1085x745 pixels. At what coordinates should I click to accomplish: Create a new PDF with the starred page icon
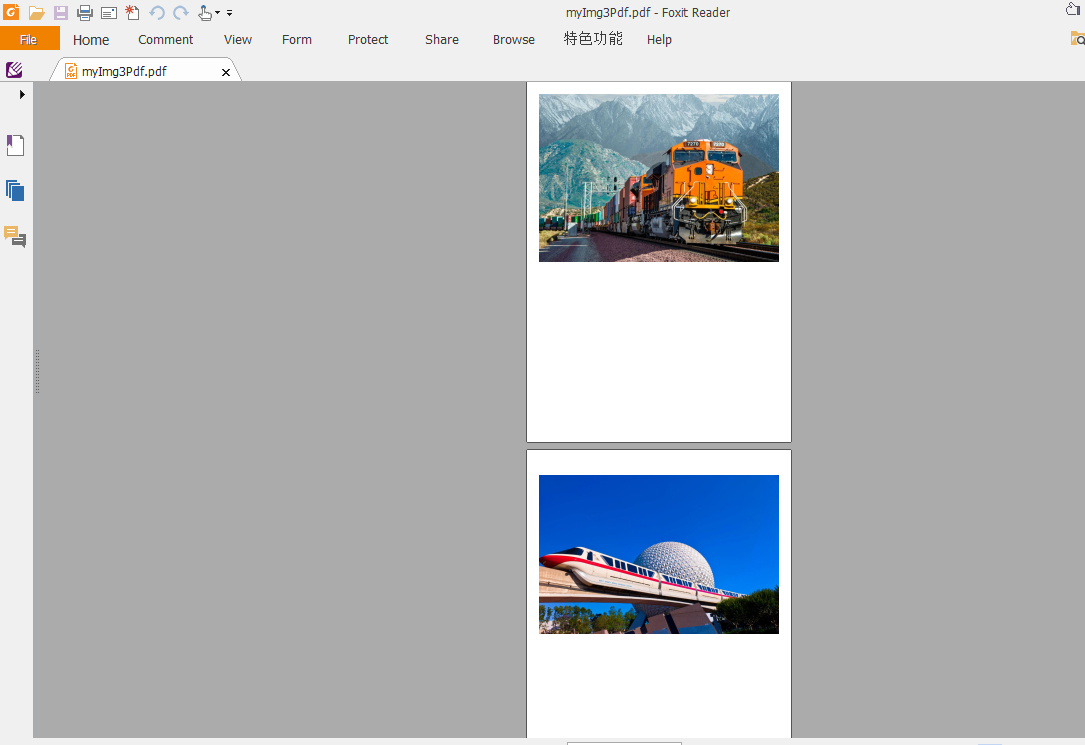click(x=132, y=12)
